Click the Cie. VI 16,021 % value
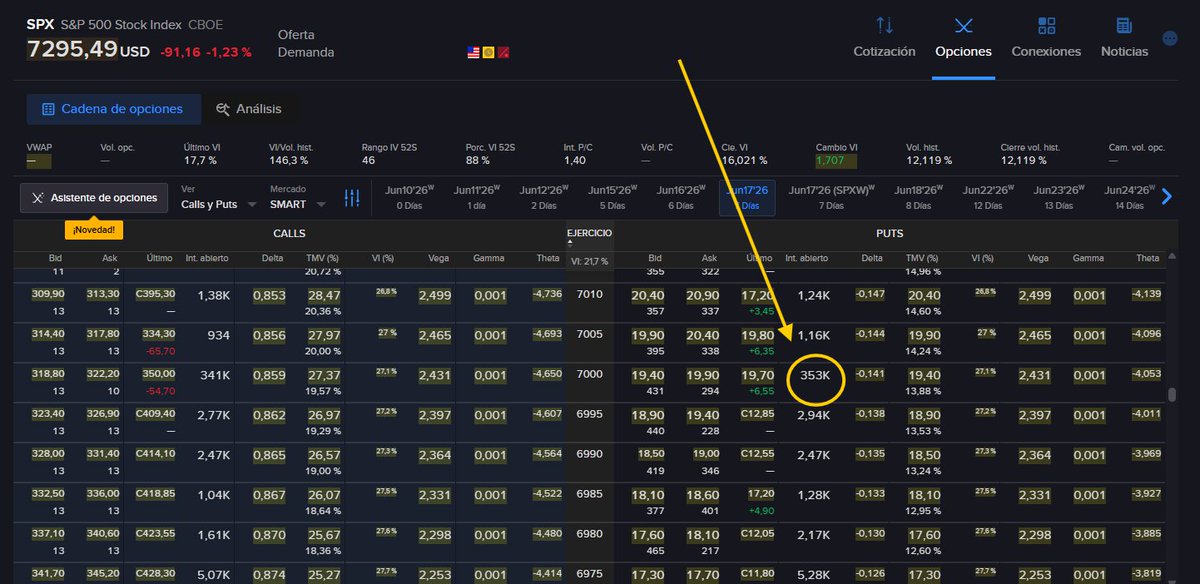1200x584 pixels. 744,160
